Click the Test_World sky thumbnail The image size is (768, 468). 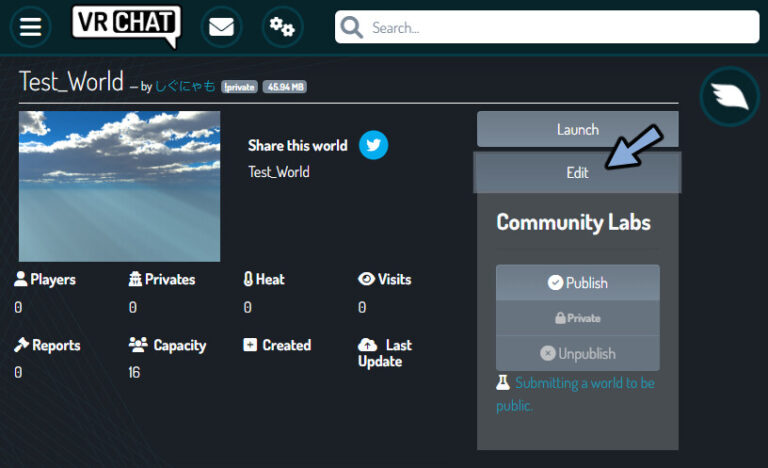click(x=119, y=186)
